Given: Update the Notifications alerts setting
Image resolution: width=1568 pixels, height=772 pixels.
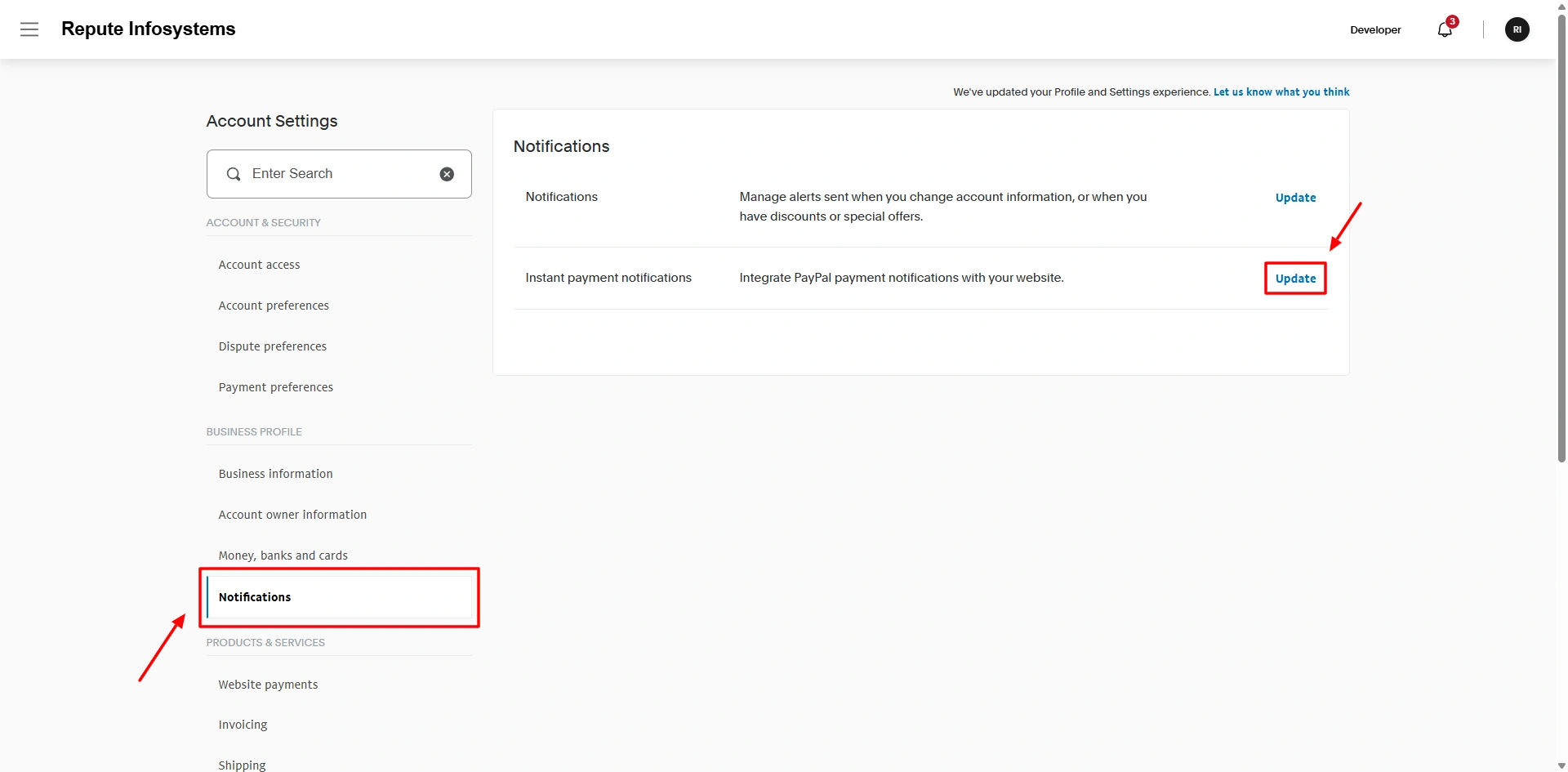Looking at the screenshot, I should click(x=1295, y=198).
